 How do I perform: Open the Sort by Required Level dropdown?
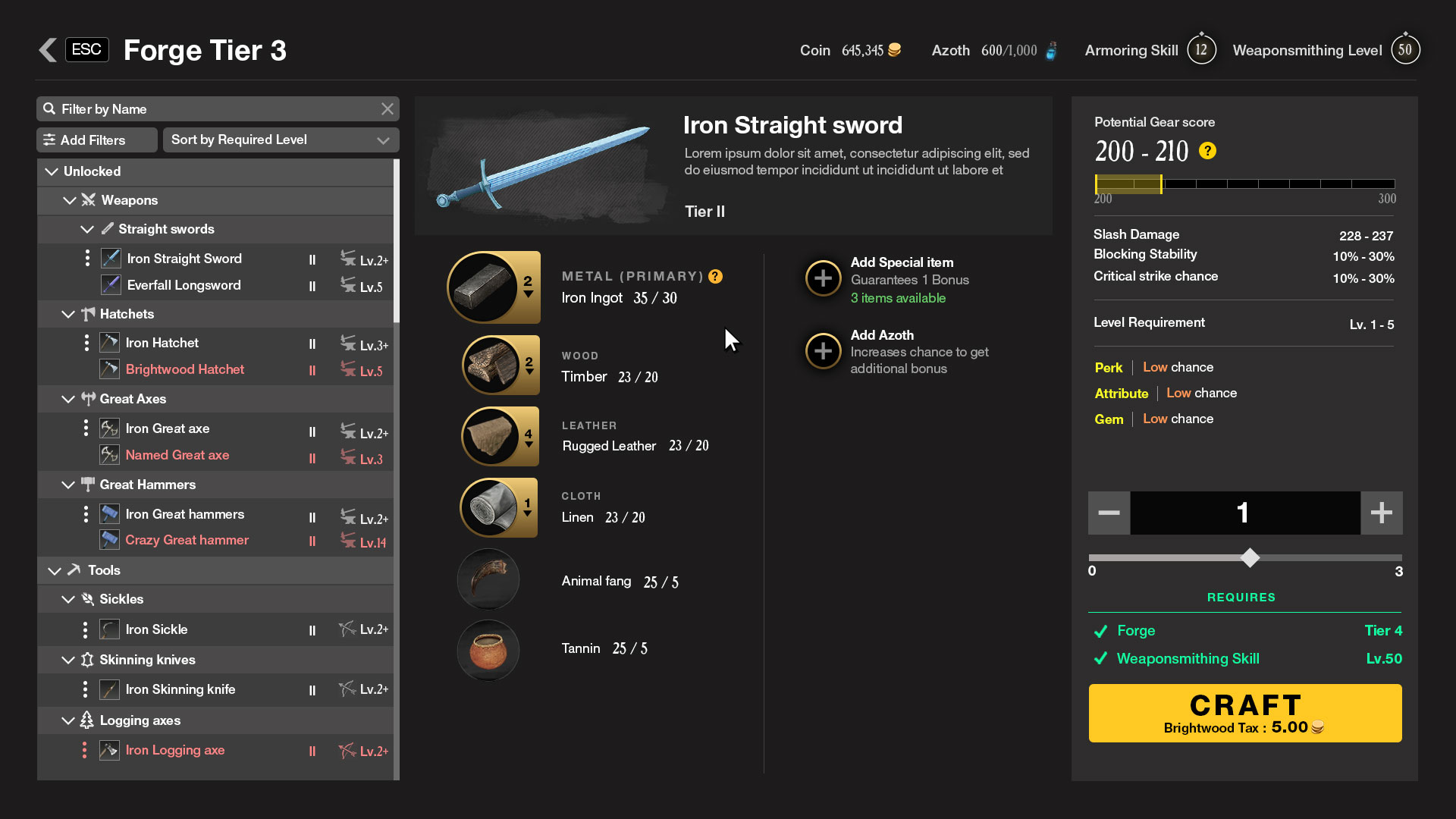(x=281, y=140)
